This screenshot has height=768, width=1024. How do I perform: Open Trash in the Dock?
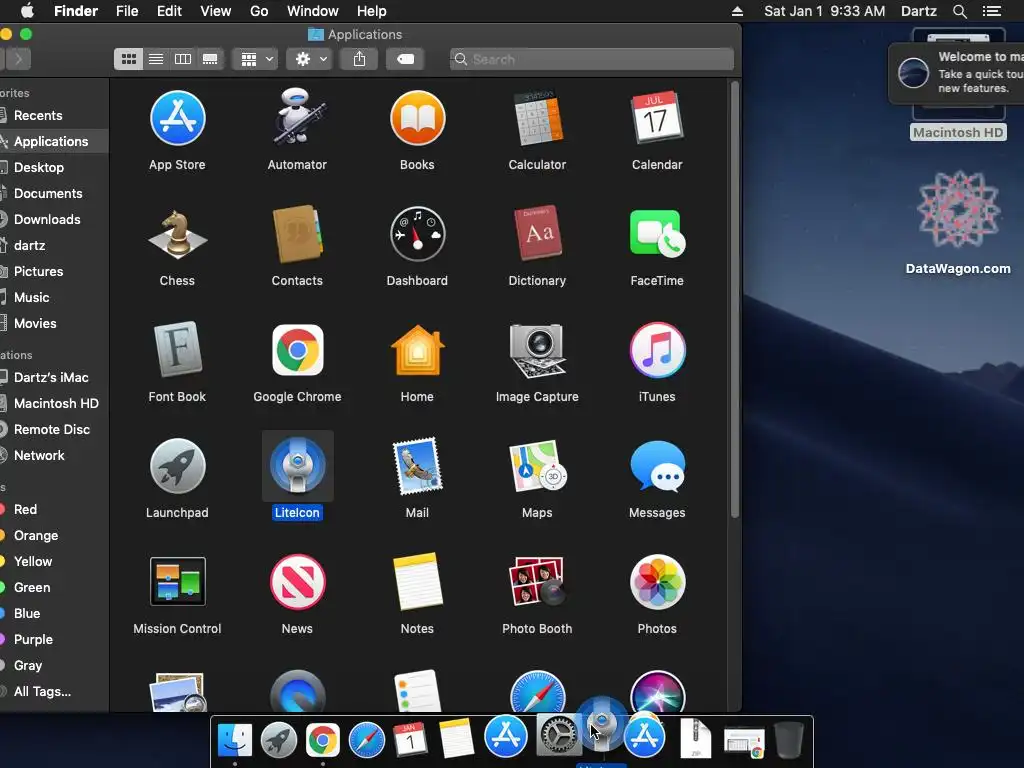pyautogui.click(x=788, y=739)
